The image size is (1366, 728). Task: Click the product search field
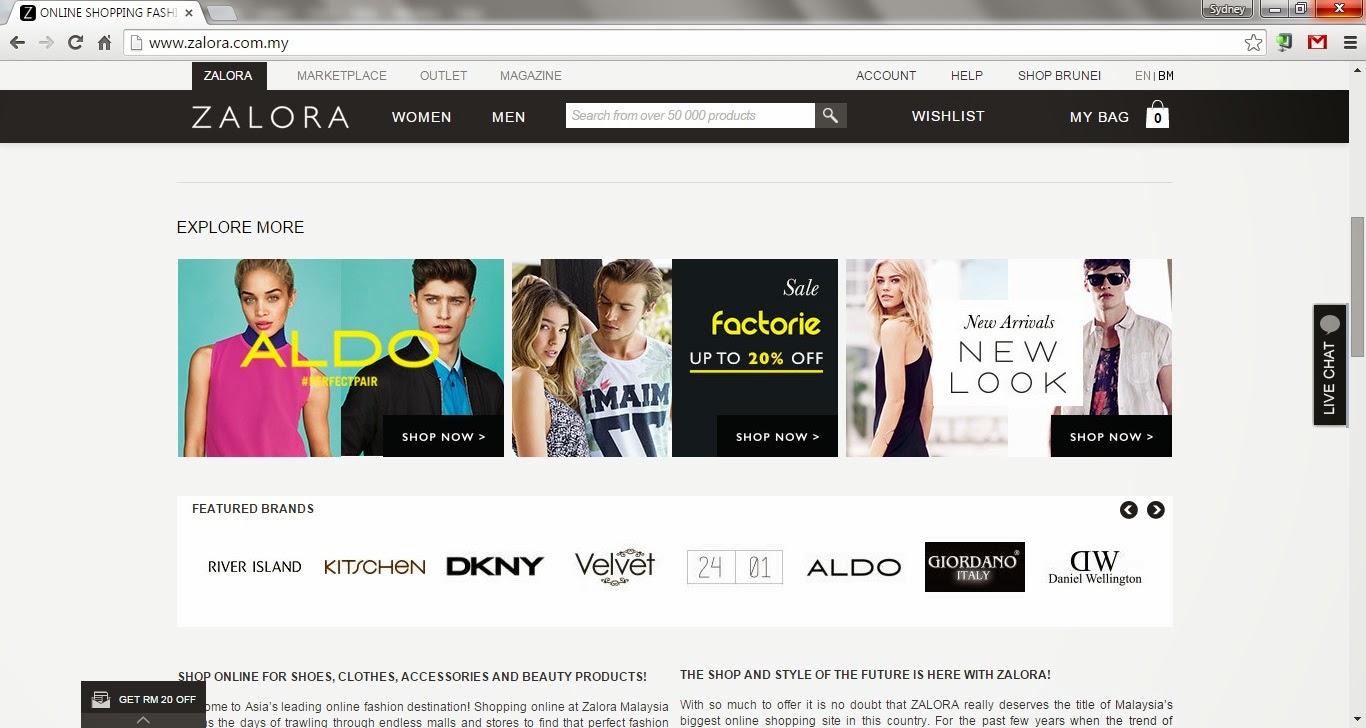coord(690,116)
